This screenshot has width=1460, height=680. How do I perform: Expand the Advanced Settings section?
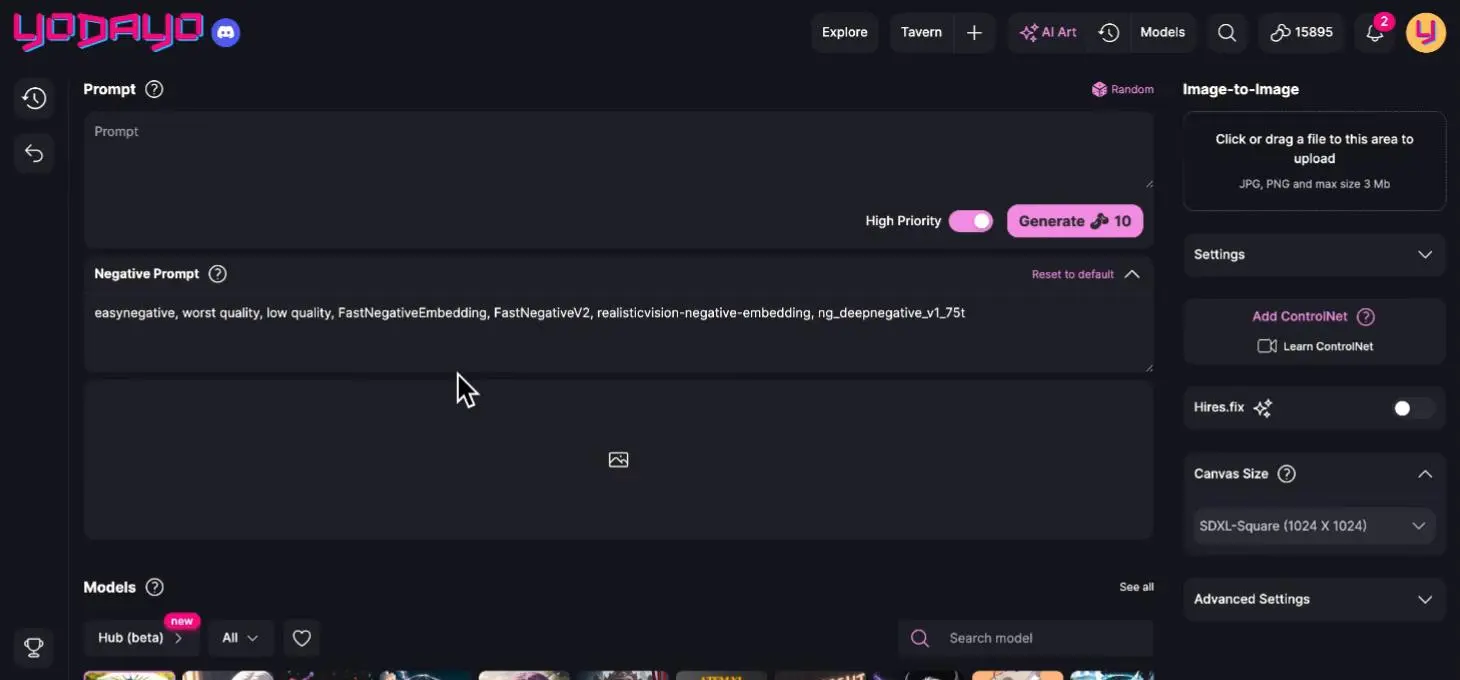coord(1314,599)
